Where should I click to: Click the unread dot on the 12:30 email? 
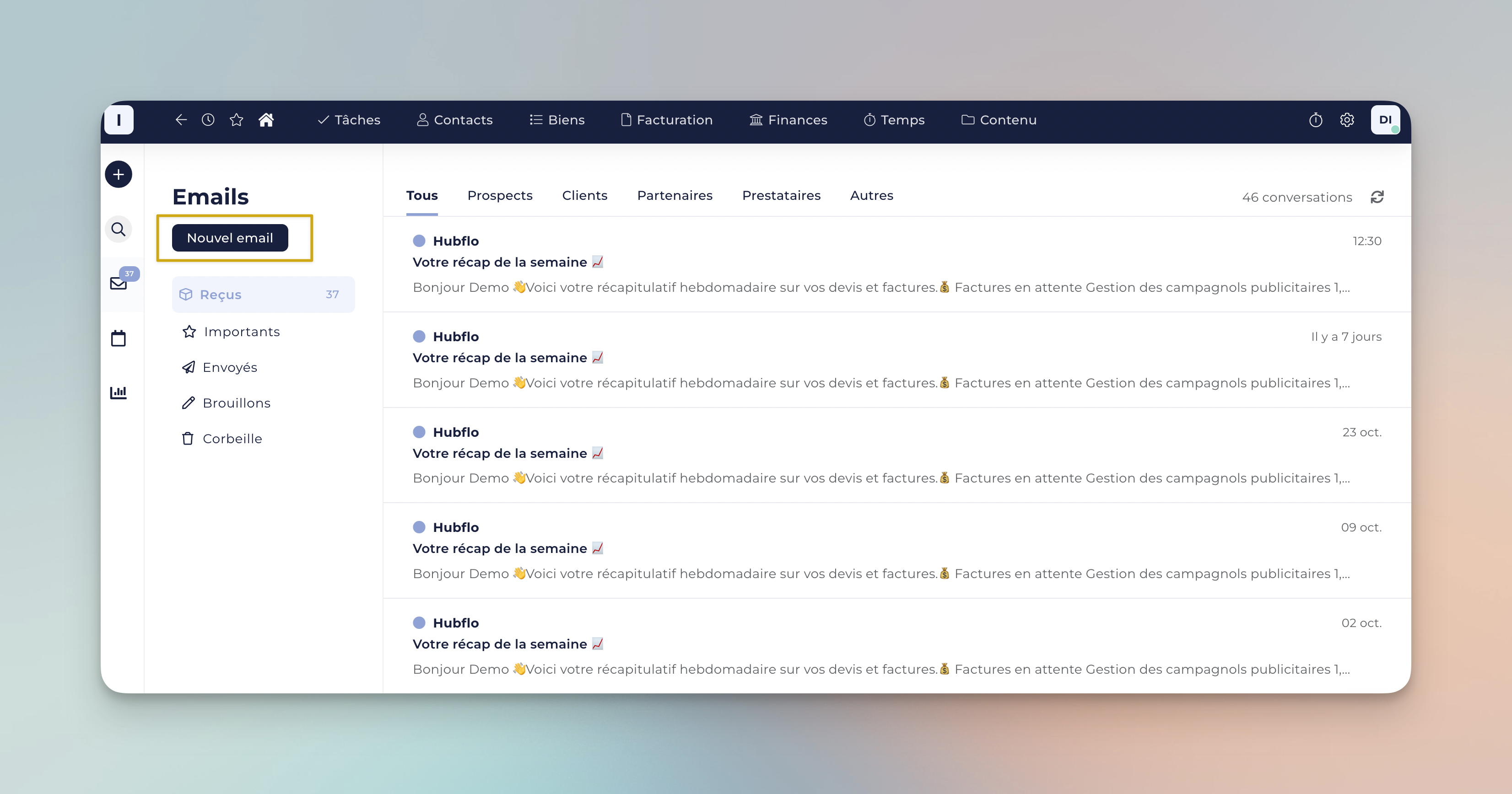pyautogui.click(x=419, y=241)
